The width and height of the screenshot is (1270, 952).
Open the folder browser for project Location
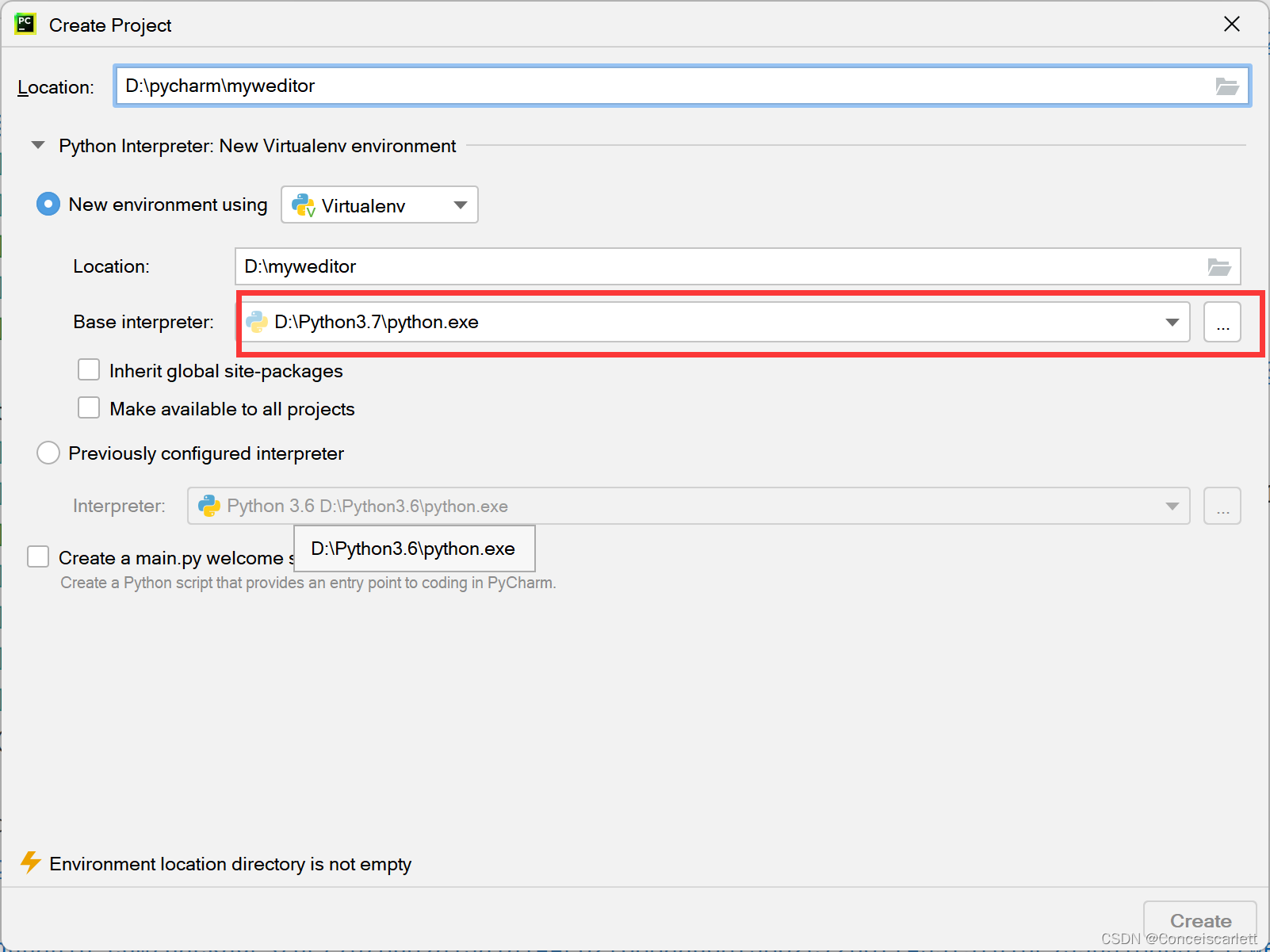coord(1228,86)
